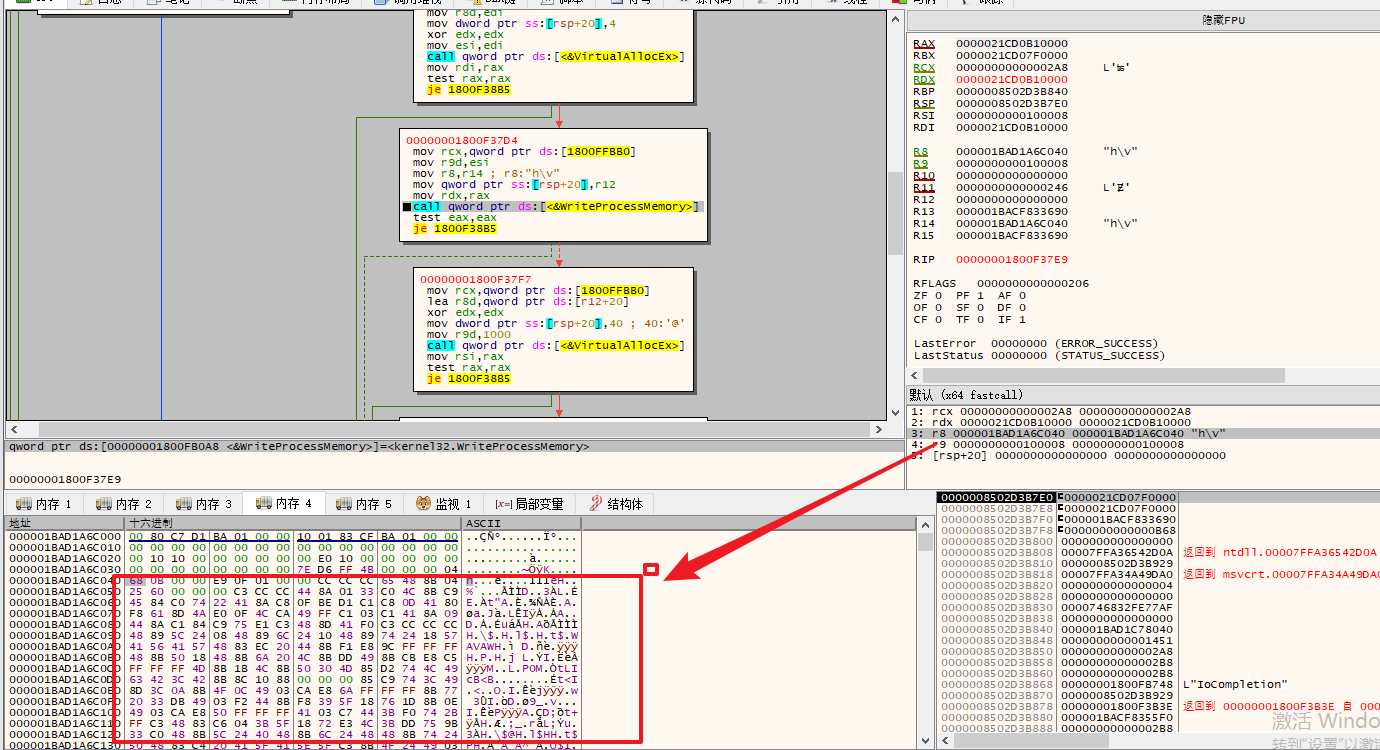The image size is (1380, 750).
Task: Toggle the OF flag
Action: [x=925, y=308]
